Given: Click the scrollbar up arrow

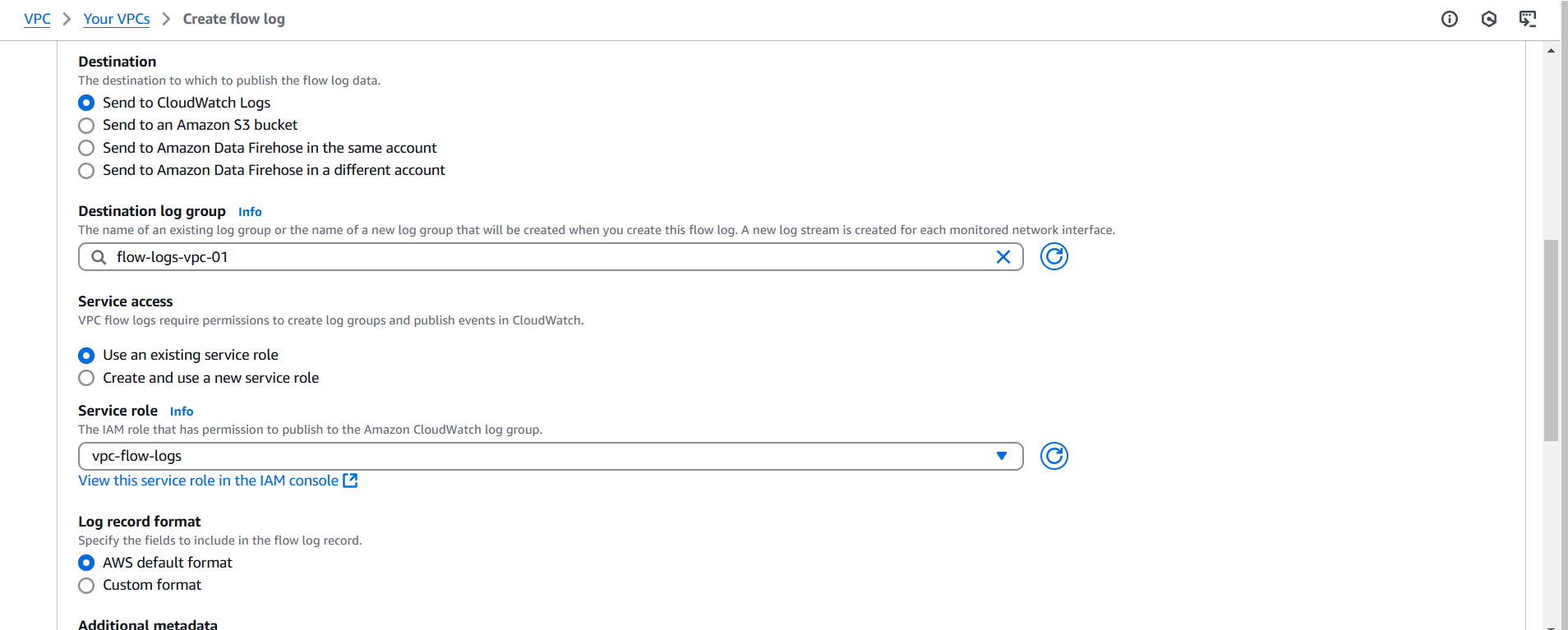Looking at the screenshot, I should pyautogui.click(x=1551, y=50).
